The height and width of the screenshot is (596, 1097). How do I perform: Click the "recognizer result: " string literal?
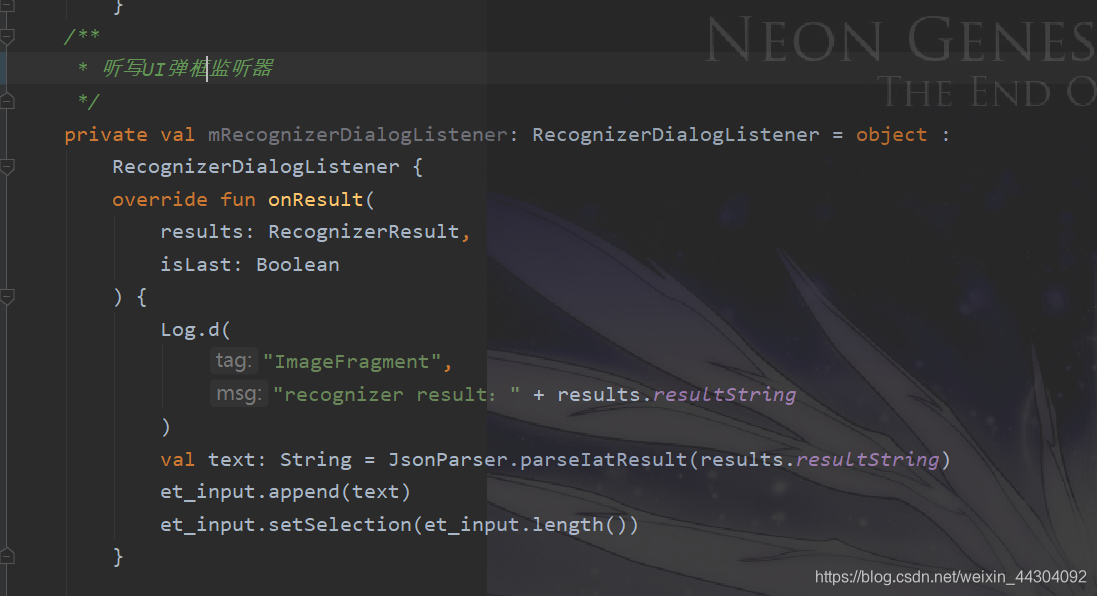[397, 395]
